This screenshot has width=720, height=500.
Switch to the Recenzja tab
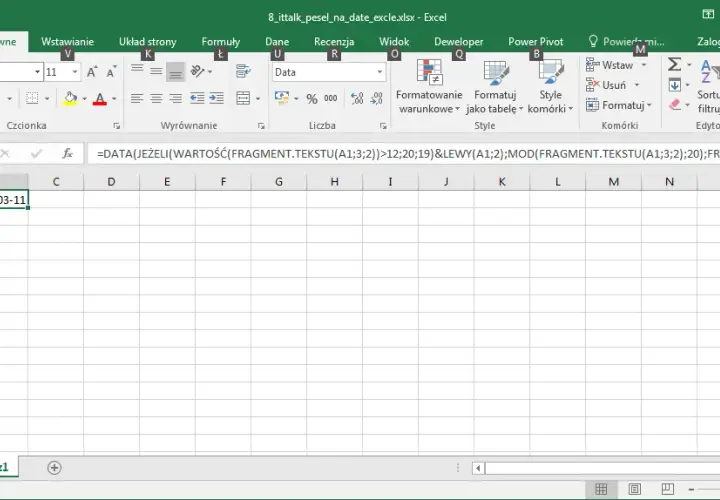(x=334, y=42)
